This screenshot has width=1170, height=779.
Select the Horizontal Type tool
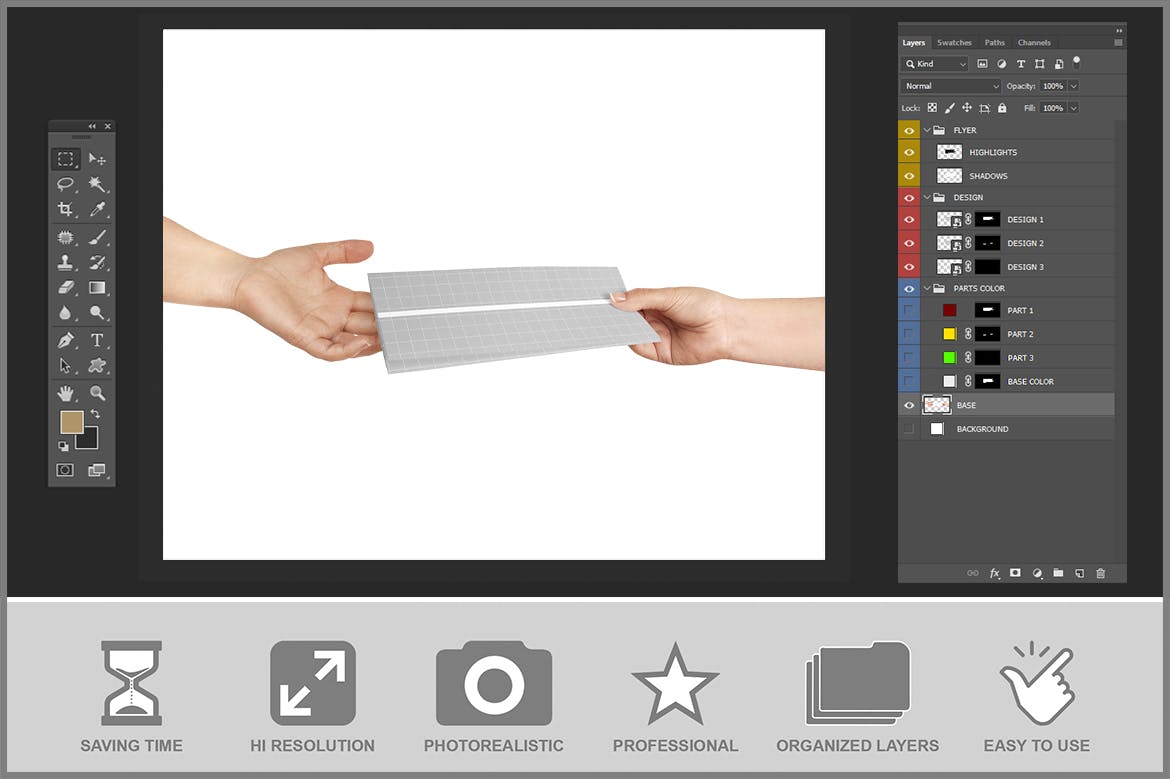coord(97,340)
